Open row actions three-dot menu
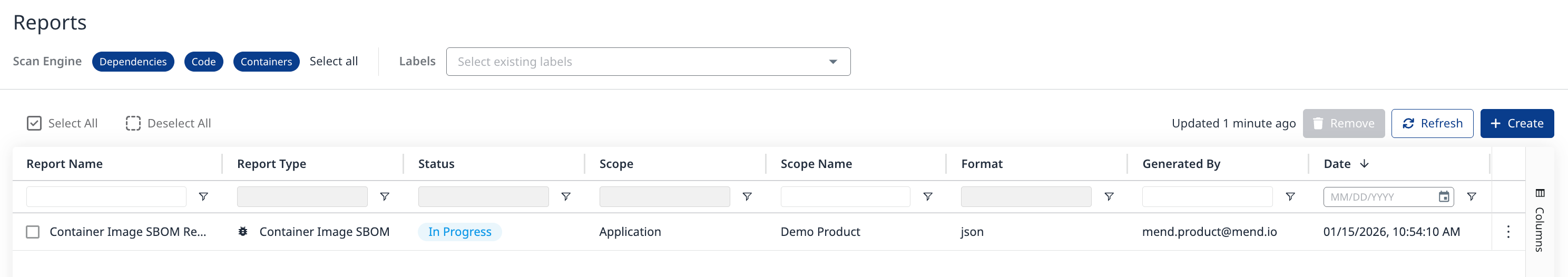Screen dimensions: 1568x277 (1508, 232)
